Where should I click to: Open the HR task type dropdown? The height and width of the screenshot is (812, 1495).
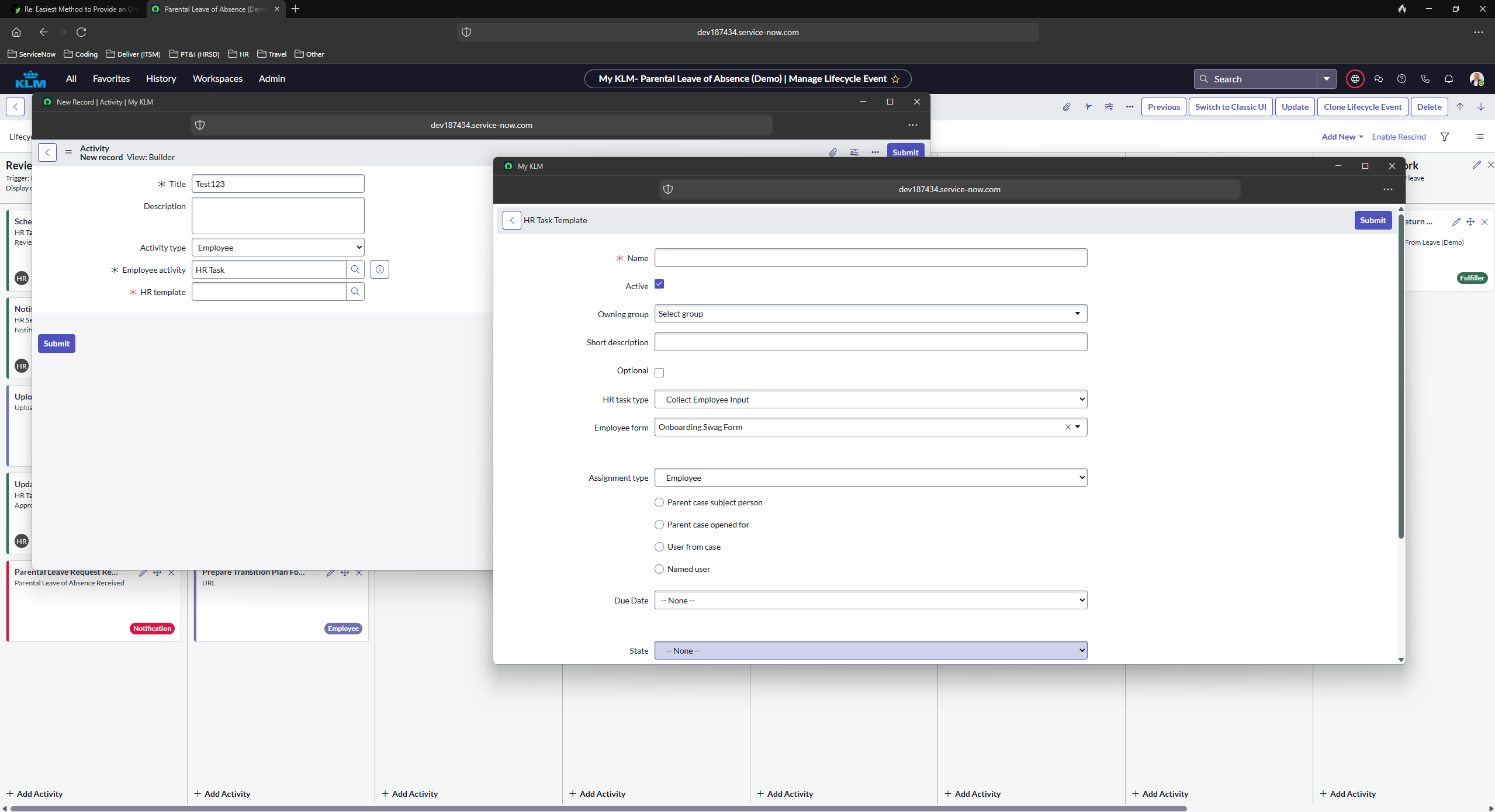tap(871, 400)
